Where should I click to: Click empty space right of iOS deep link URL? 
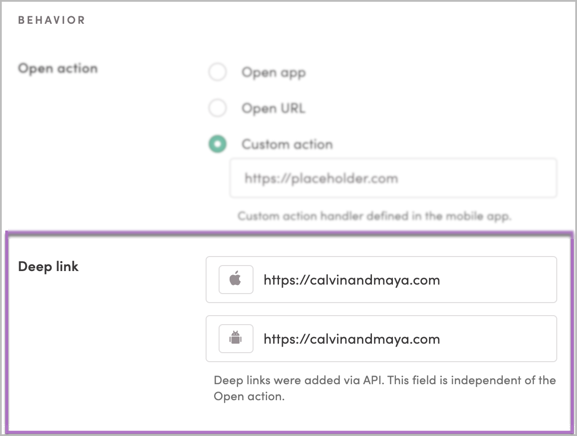click(497, 280)
